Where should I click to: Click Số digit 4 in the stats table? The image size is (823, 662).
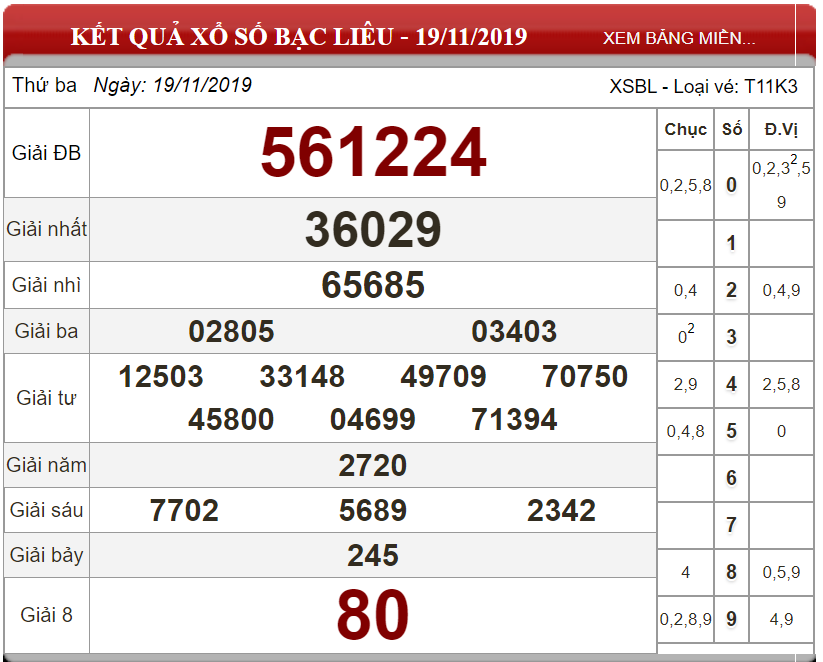732,384
